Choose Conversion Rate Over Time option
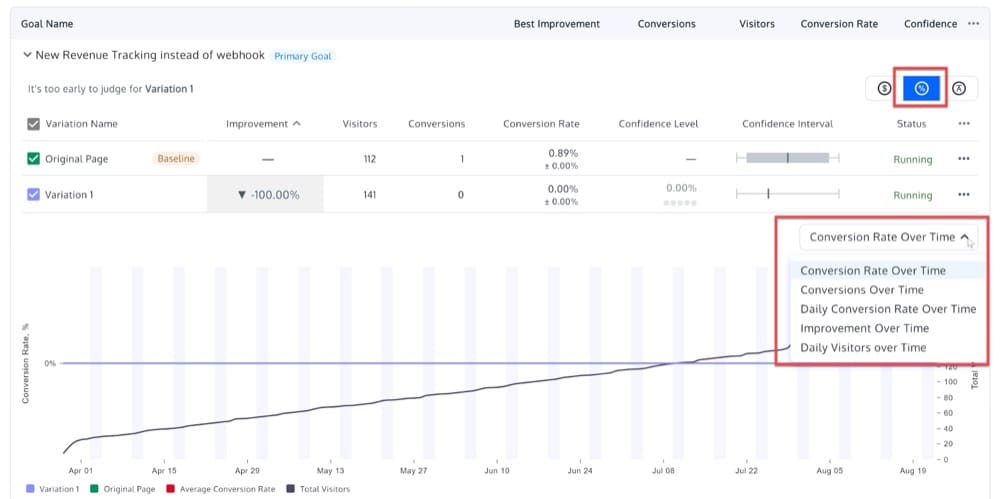The image size is (1000, 499). click(888, 271)
